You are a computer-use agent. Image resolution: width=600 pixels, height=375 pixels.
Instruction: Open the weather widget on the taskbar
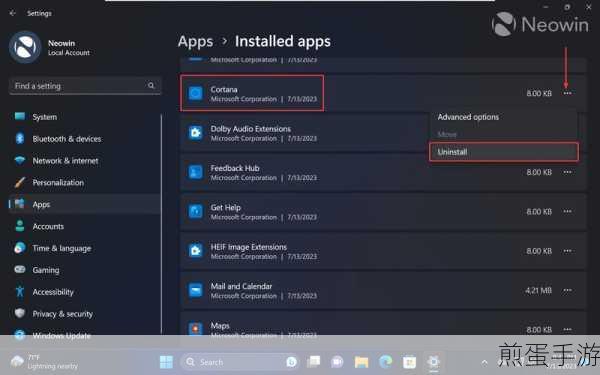[x=44, y=362]
